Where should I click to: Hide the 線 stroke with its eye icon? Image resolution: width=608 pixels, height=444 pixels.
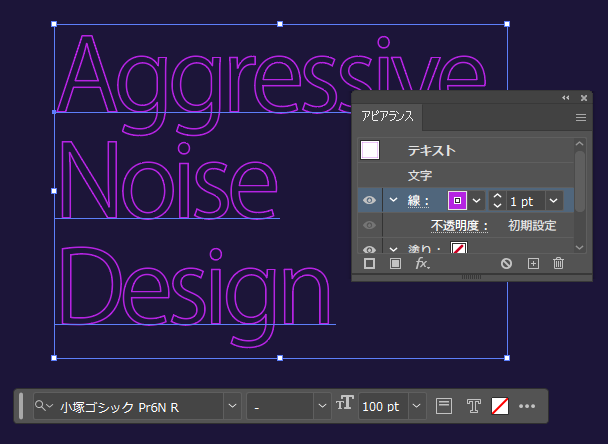pyautogui.click(x=370, y=201)
